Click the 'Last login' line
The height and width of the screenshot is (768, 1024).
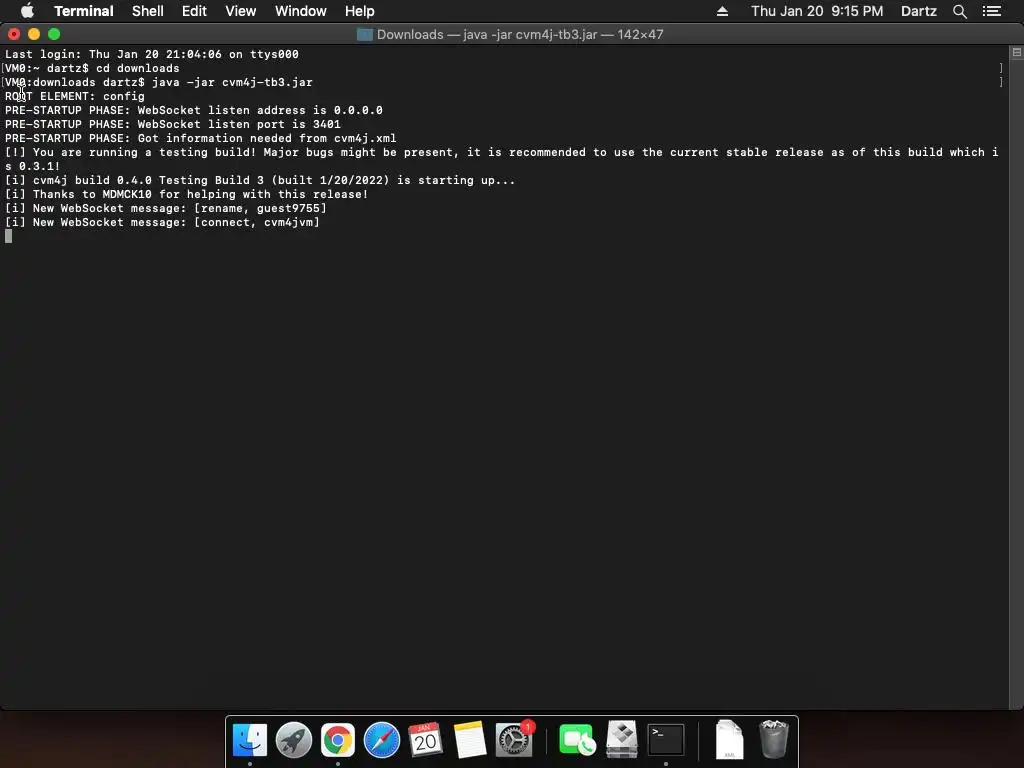[152, 54]
